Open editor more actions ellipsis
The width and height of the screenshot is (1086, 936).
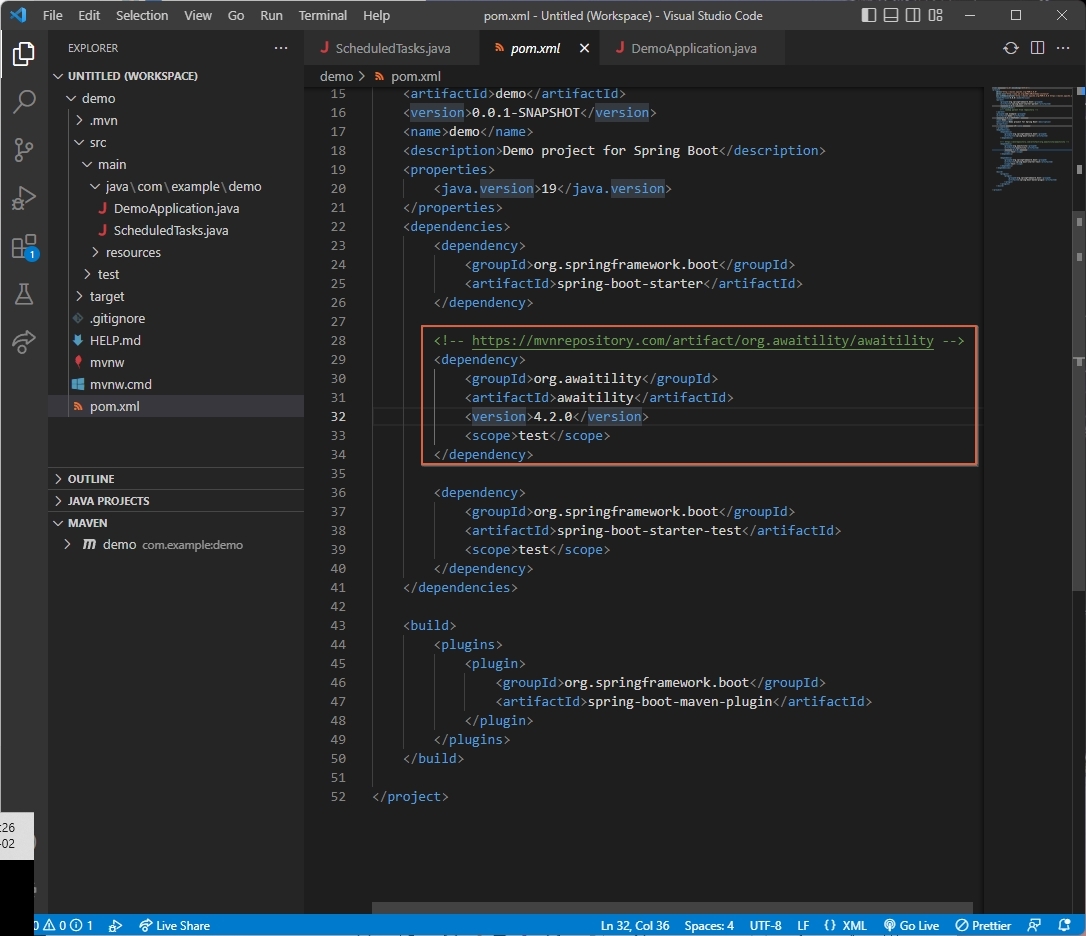1063,48
